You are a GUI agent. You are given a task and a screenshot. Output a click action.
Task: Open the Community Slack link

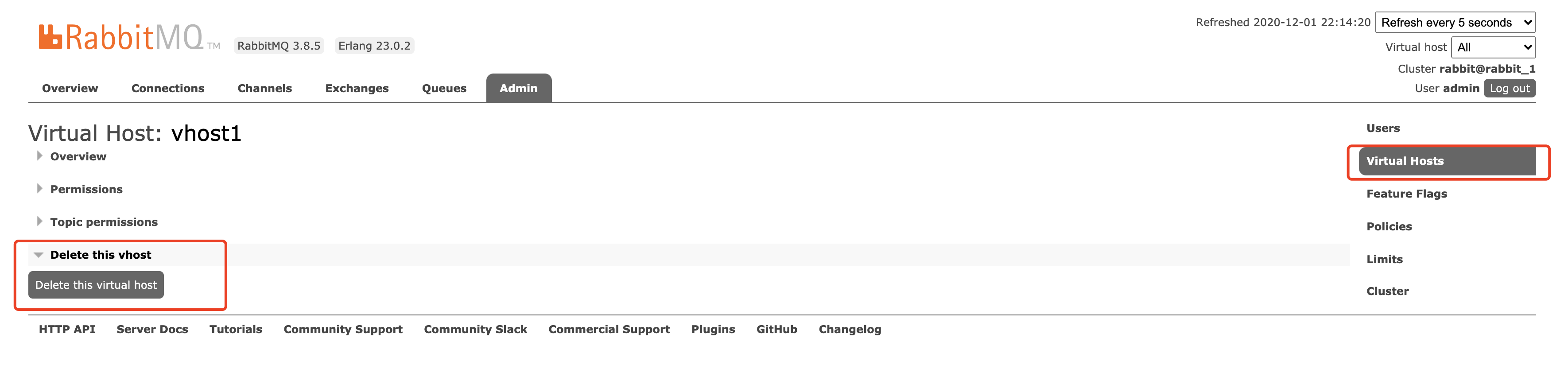(x=475, y=329)
